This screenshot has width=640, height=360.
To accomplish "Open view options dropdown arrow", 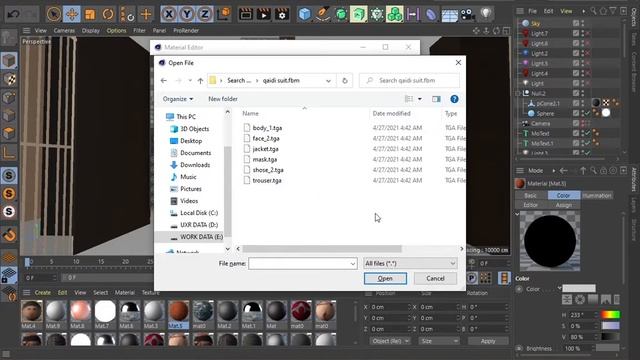I will coord(420,99).
